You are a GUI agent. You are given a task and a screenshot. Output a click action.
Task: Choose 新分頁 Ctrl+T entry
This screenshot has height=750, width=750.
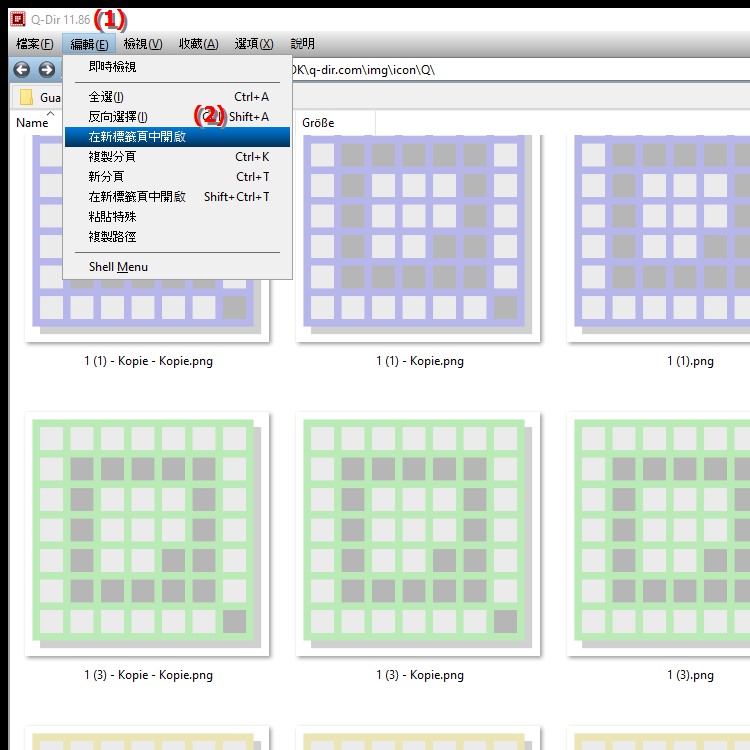(177, 177)
